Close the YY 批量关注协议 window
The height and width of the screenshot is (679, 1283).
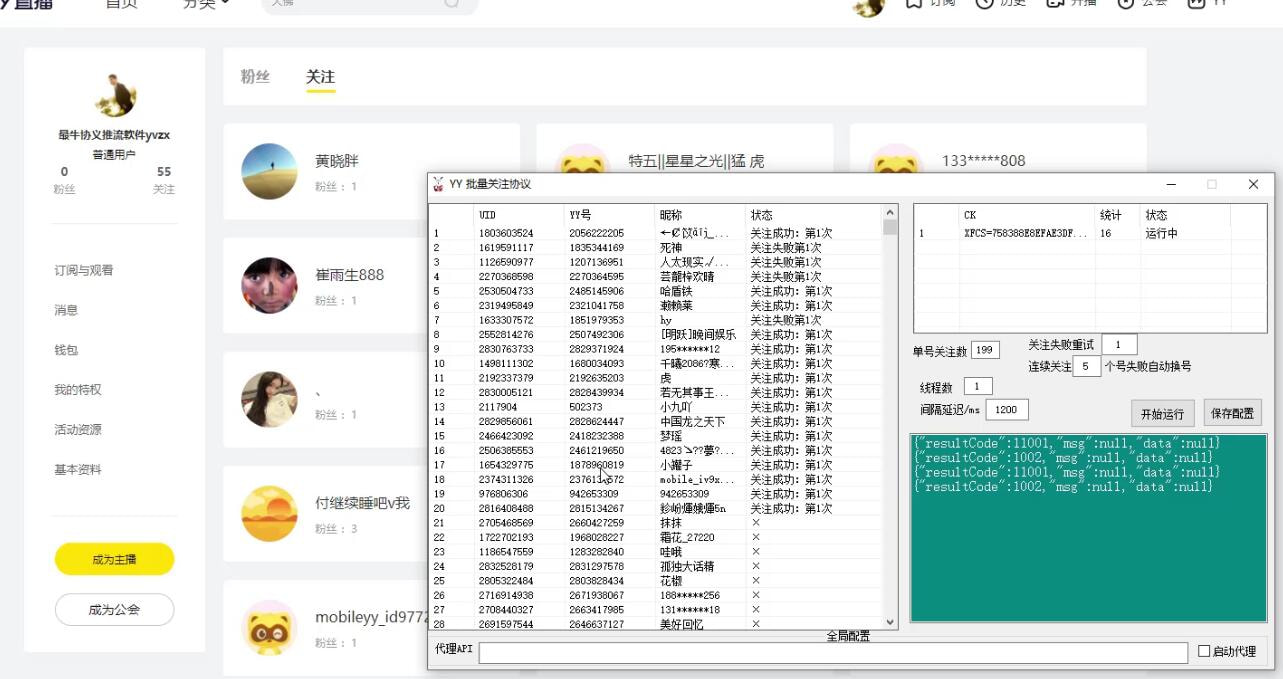1253,185
